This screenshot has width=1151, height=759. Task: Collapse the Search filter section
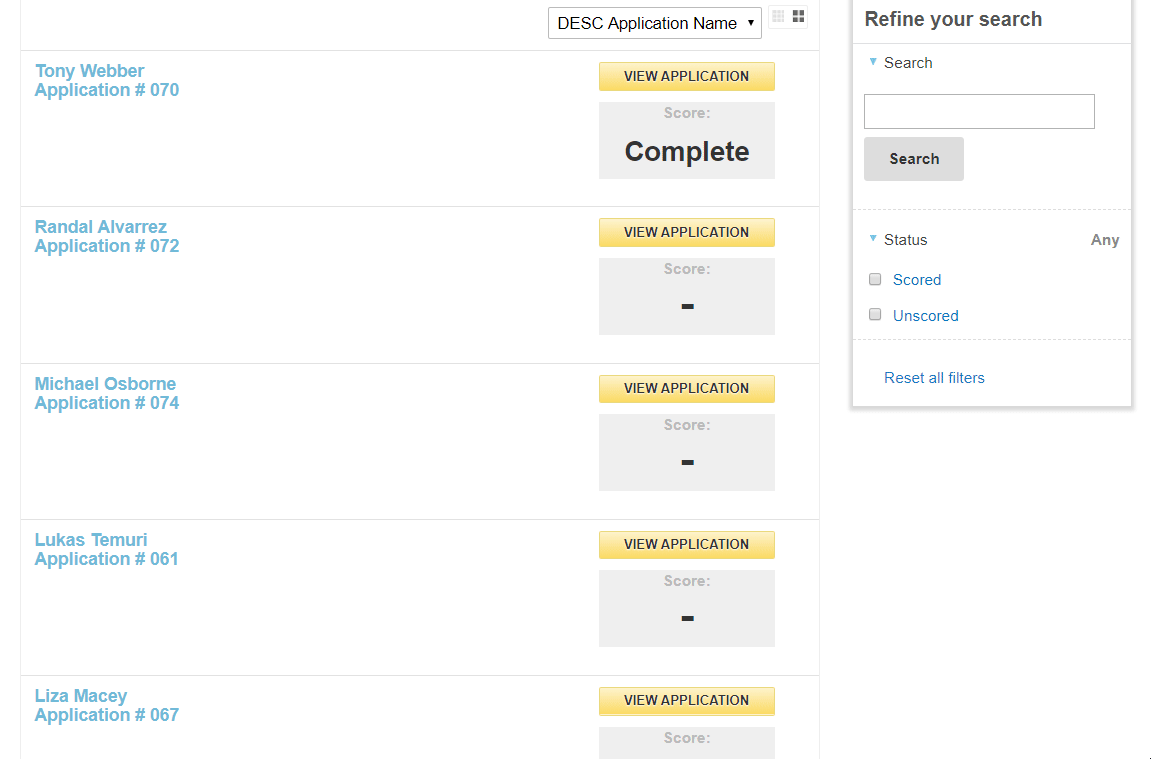[874, 62]
